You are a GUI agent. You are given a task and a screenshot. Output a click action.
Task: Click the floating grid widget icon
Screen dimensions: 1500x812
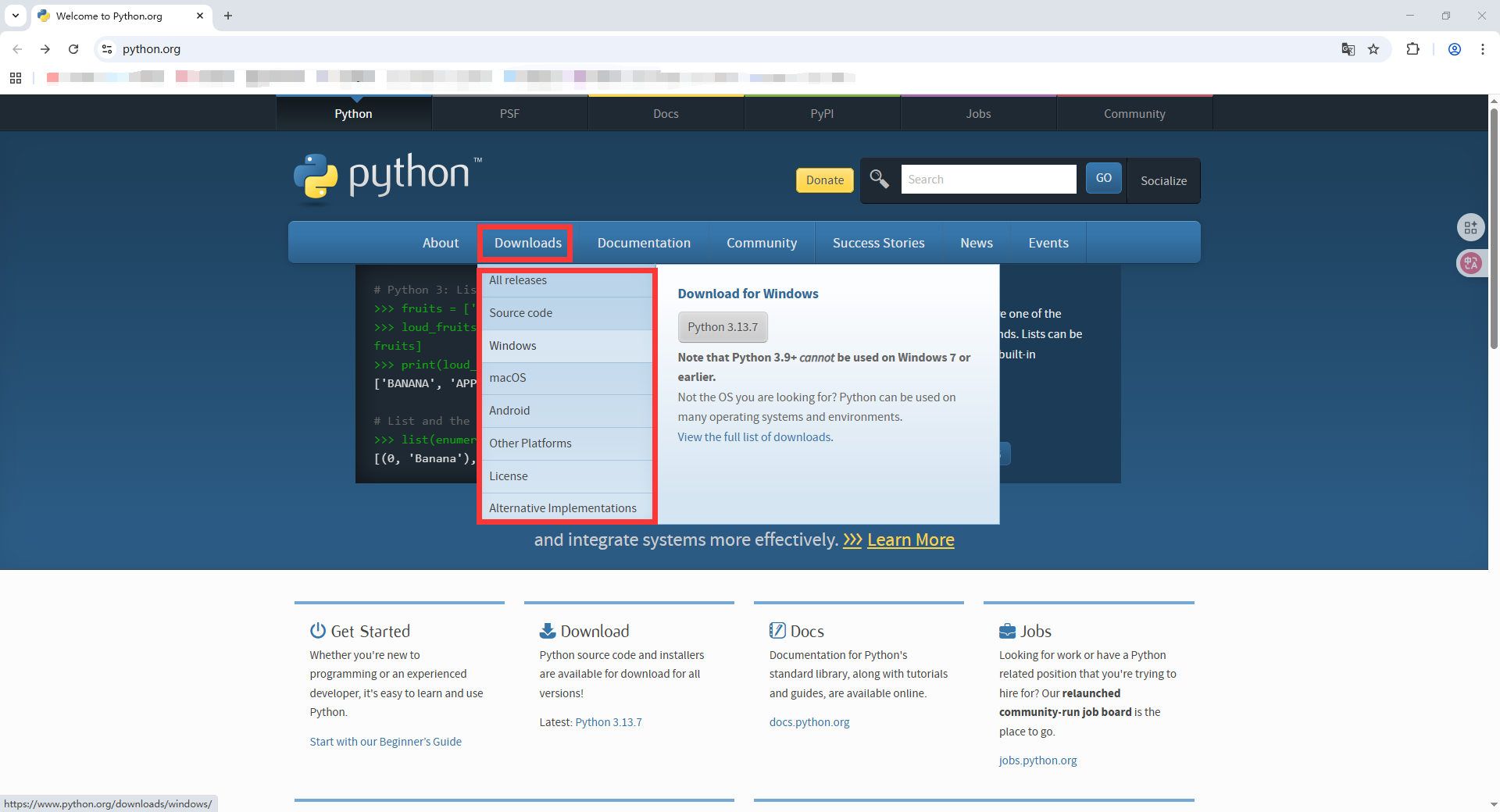pyautogui.click(x=1471, y=227)
